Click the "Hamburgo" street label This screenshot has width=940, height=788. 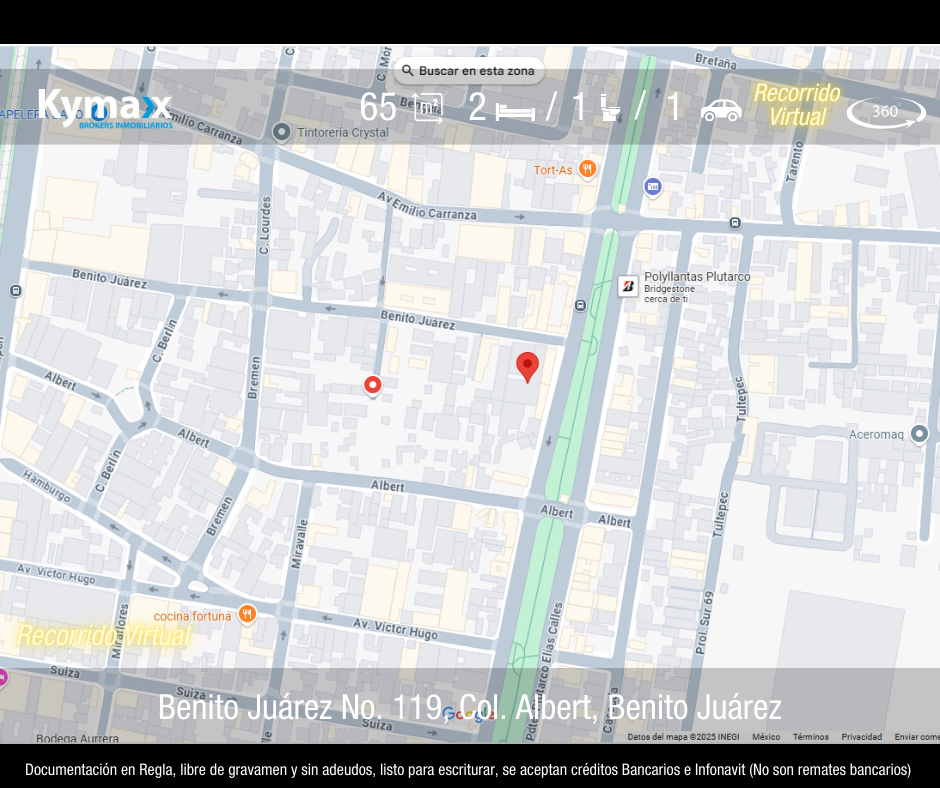pyautogui.click(x=46, y=486)
